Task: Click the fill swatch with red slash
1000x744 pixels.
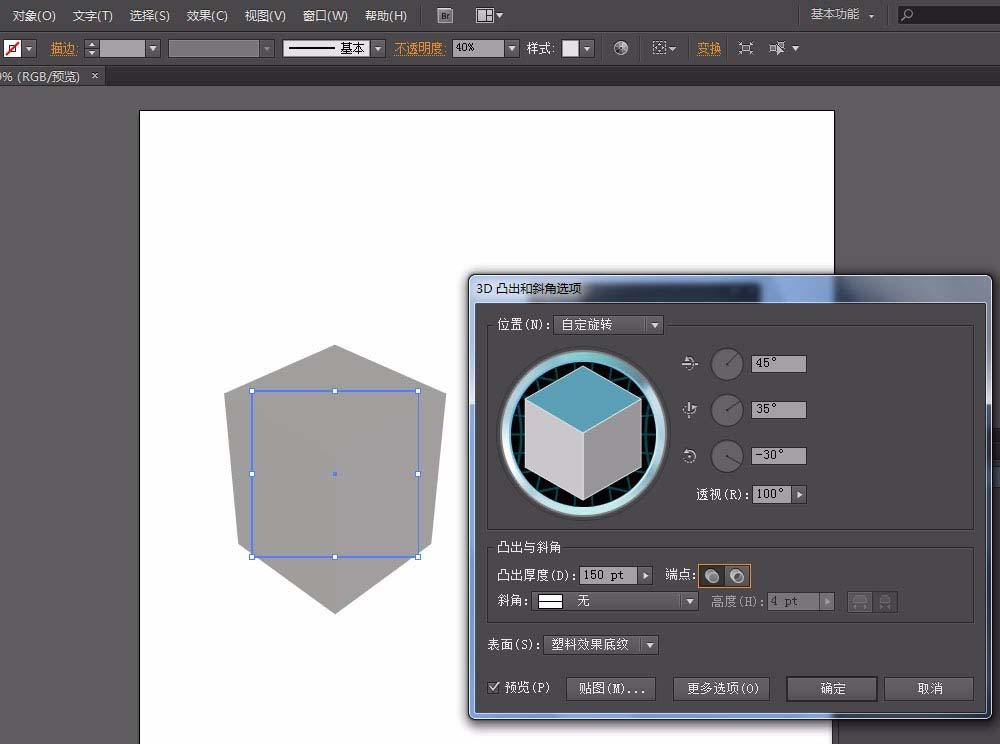Action: [x=12, y=48]
